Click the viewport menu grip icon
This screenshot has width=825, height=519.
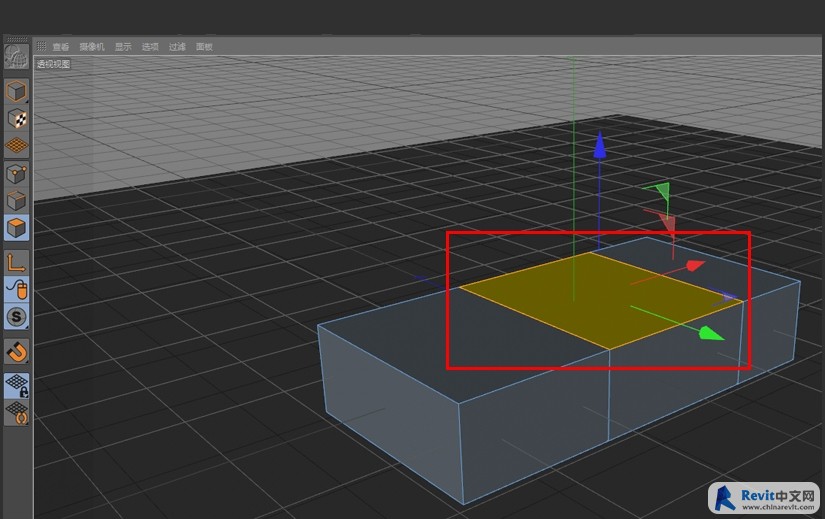41,46
